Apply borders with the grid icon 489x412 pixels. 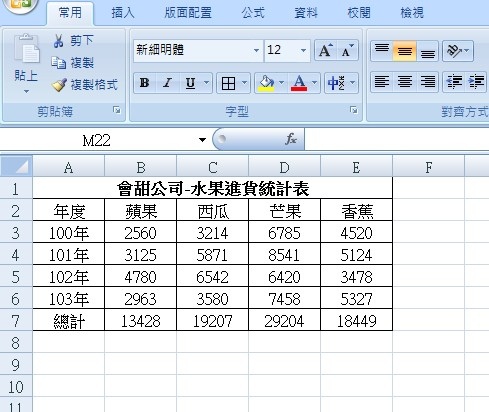click(x=228, y=83)
